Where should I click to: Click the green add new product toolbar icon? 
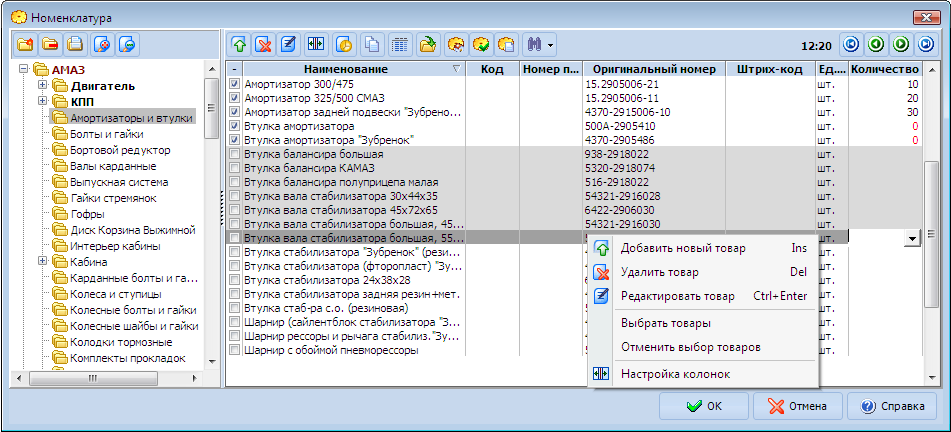(x=239, y=45)
